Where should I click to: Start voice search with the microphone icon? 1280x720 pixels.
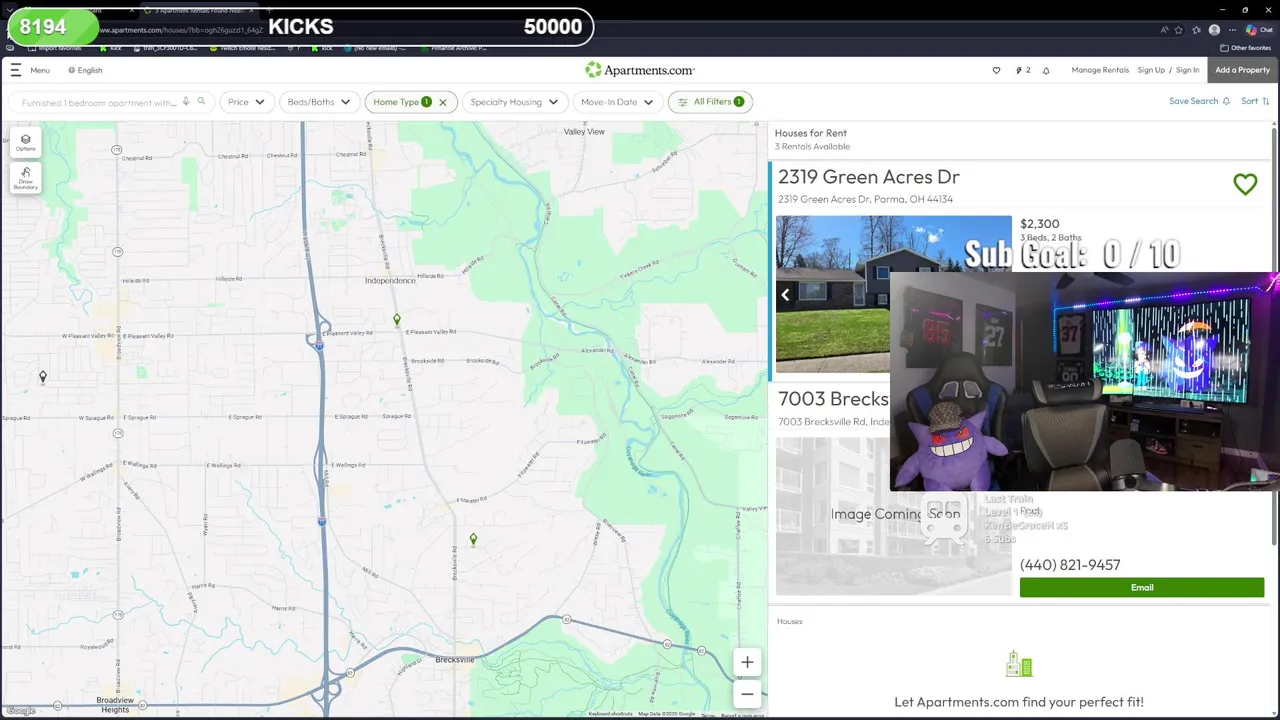click(186, 102)
